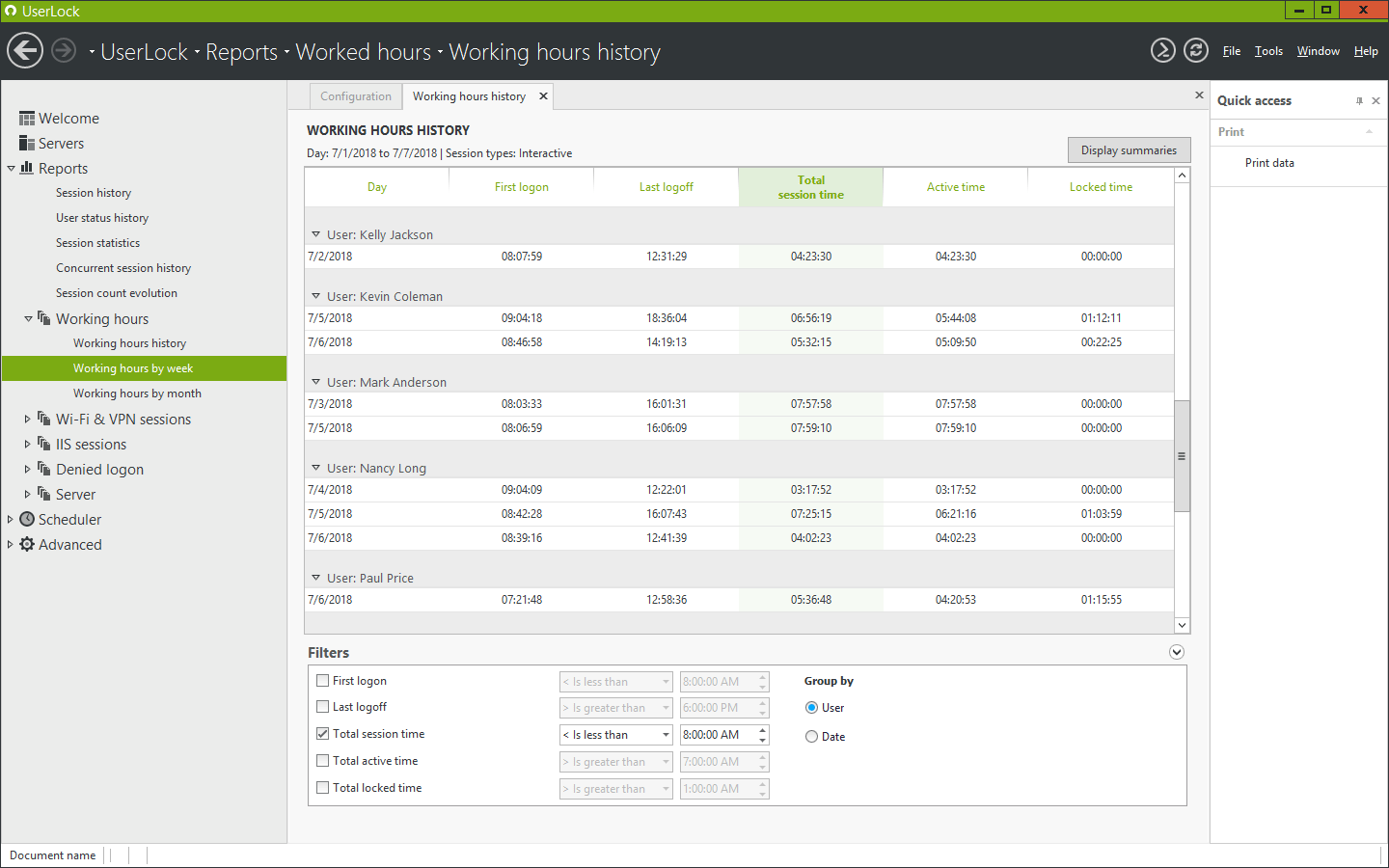This screenshot has width=1389, height=868.
Task: Select the Working hours history tab
Action: tap(469, 96)
